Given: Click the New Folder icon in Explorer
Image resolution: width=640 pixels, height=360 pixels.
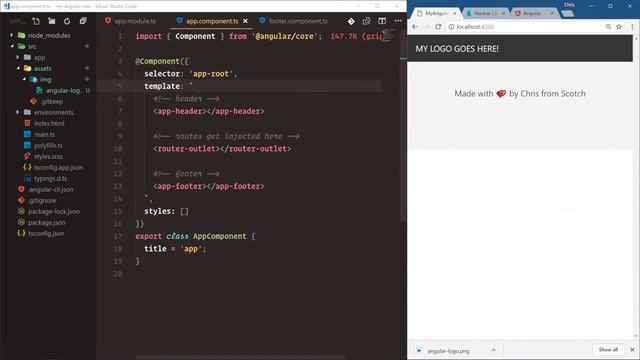Looking at the screenshot, I should [x=51, y=21].
